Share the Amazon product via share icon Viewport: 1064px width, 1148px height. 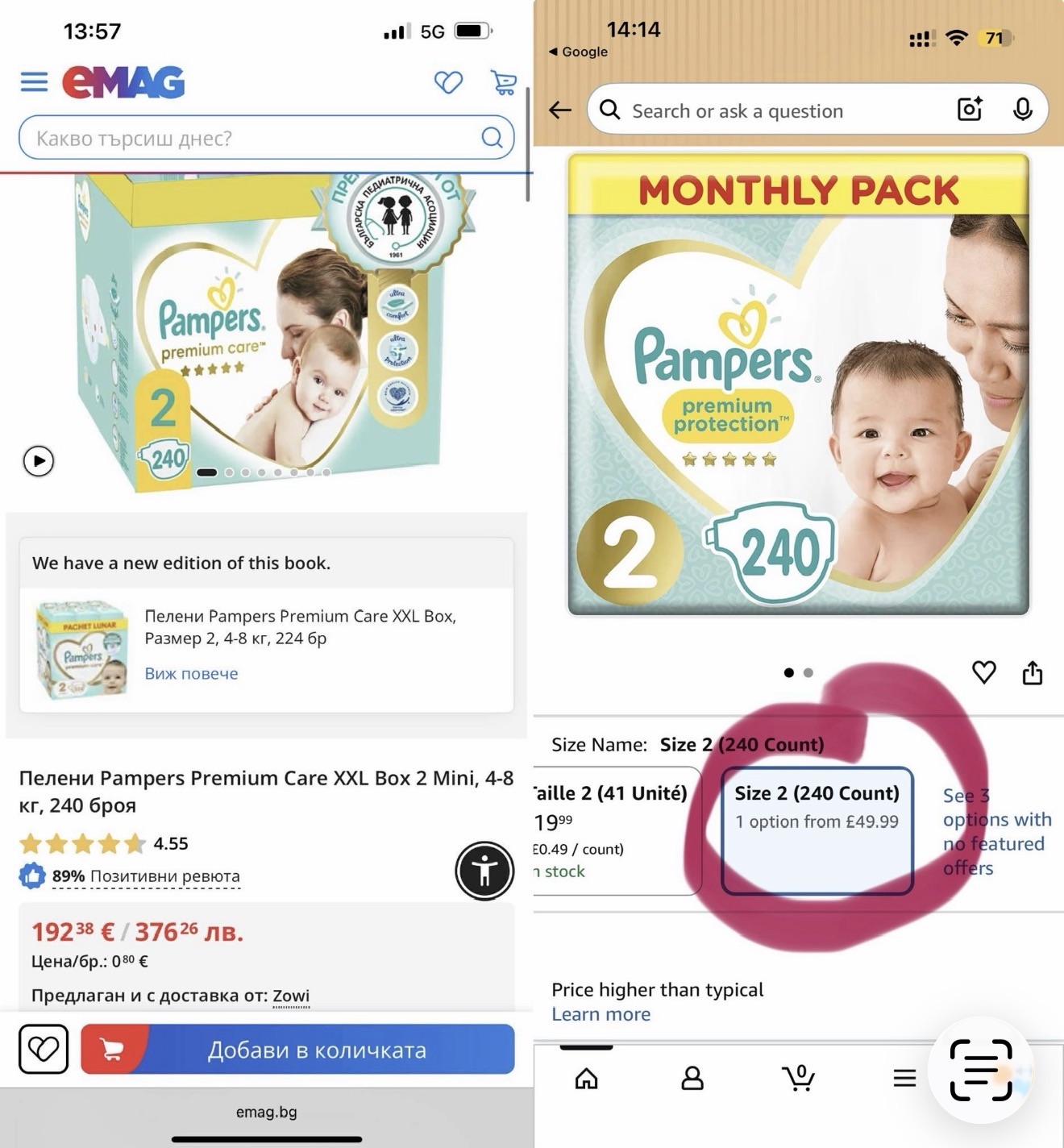point(1033,672)
